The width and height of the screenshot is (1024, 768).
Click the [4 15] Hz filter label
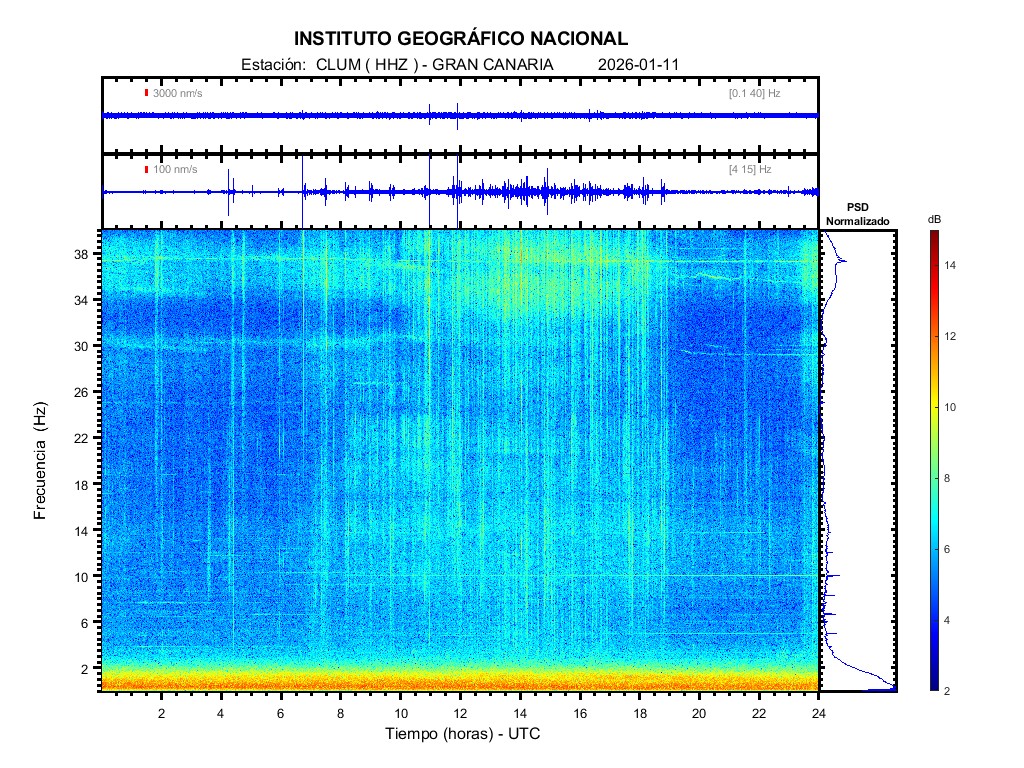pyautogui.click(x=750, y=169)
